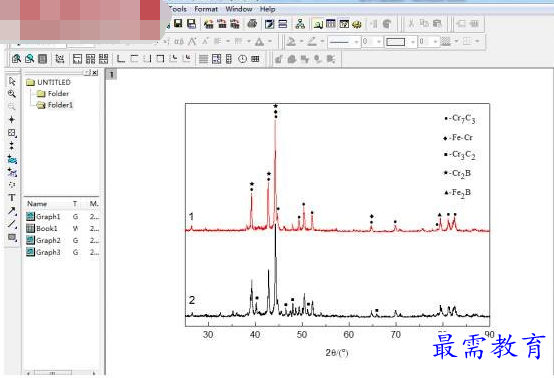Click the Save Project disk icon
This screenshot has height=378, width=554.
[x=178, y=24]
